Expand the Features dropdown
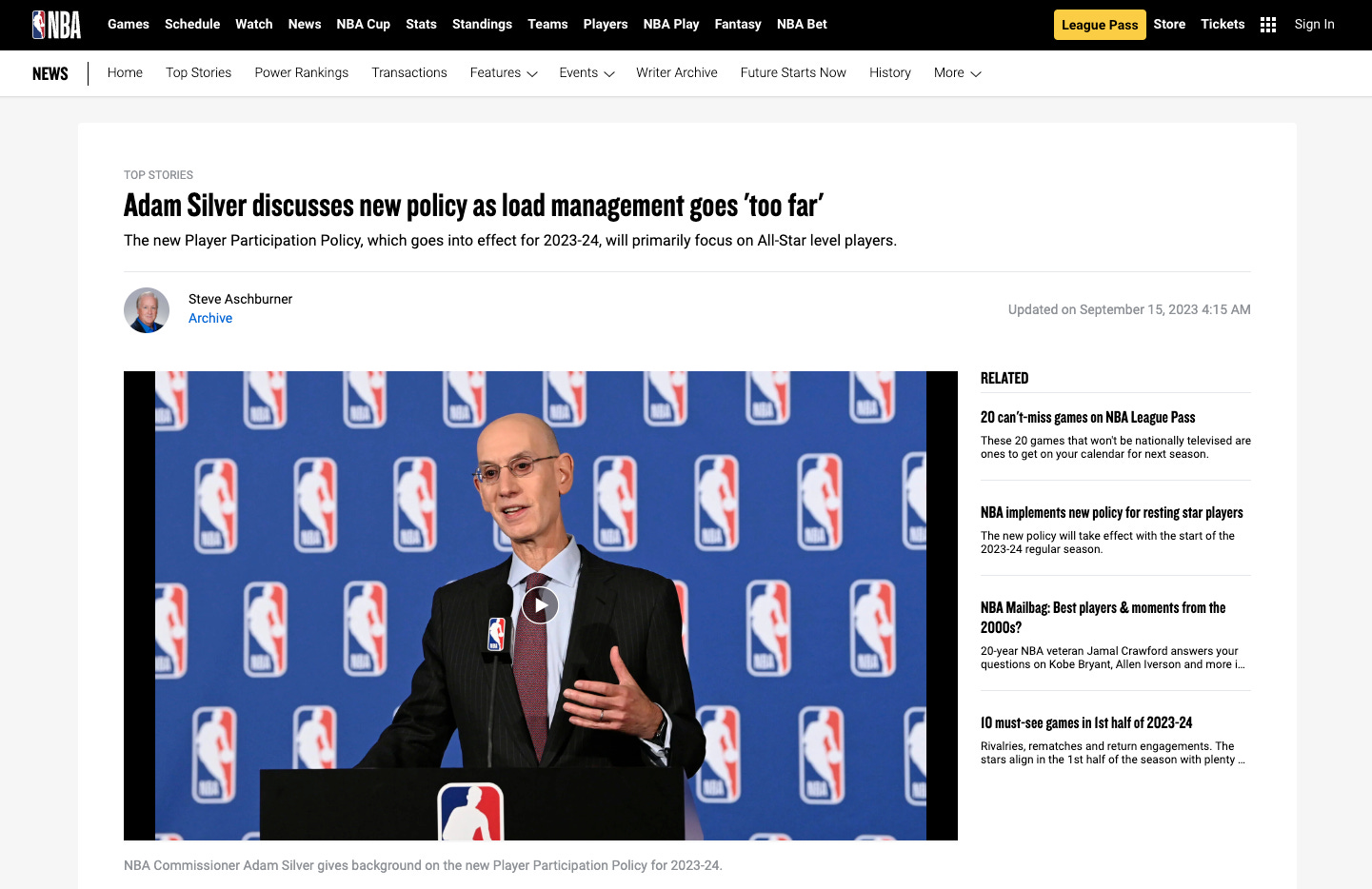The height and width of the screenshot is (889, 1372). [504, 73]
